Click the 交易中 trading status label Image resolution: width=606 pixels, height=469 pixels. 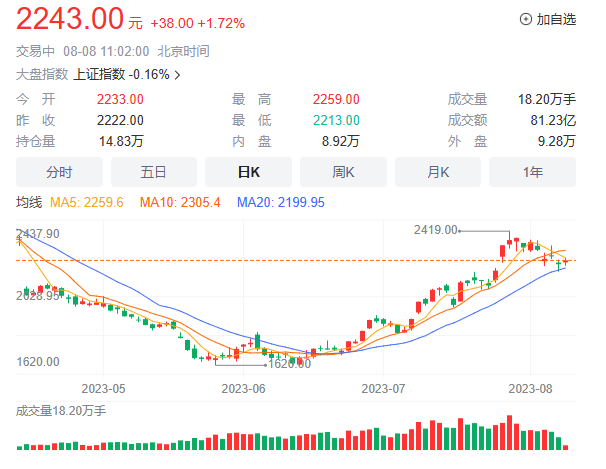35,51
